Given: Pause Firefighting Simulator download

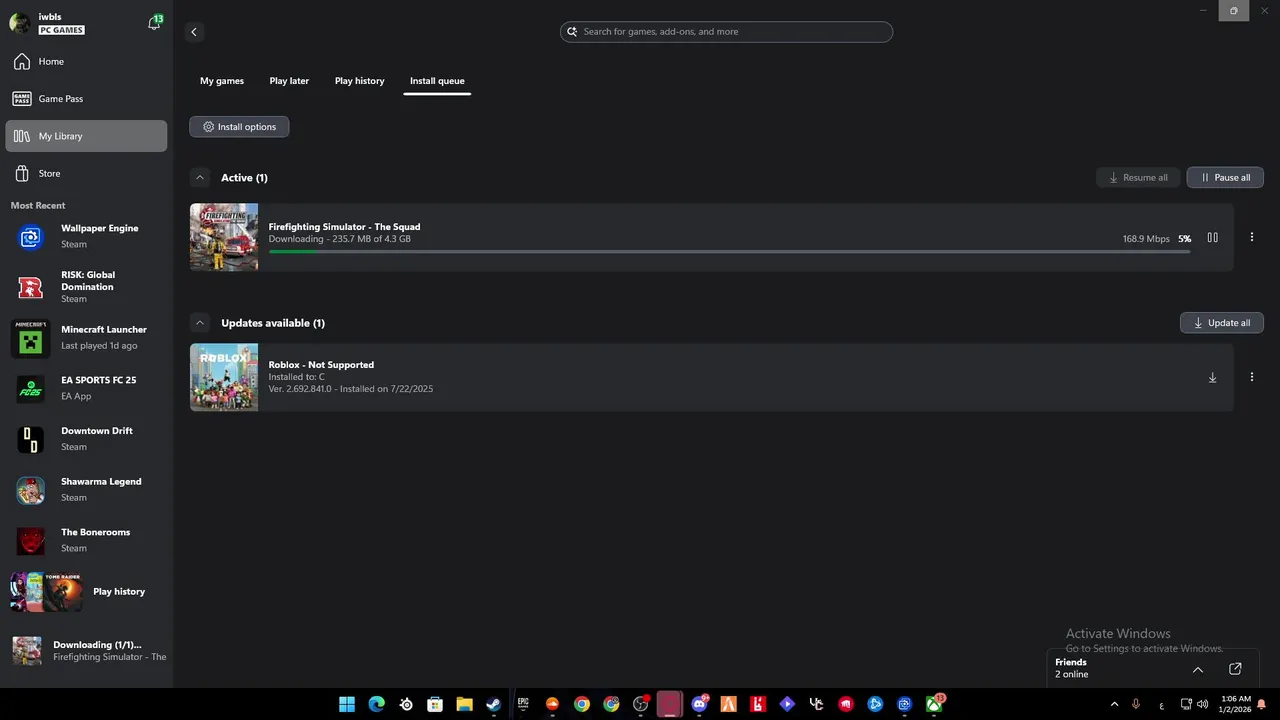Looking at the screenshot, I should (x=1212, y=238).
